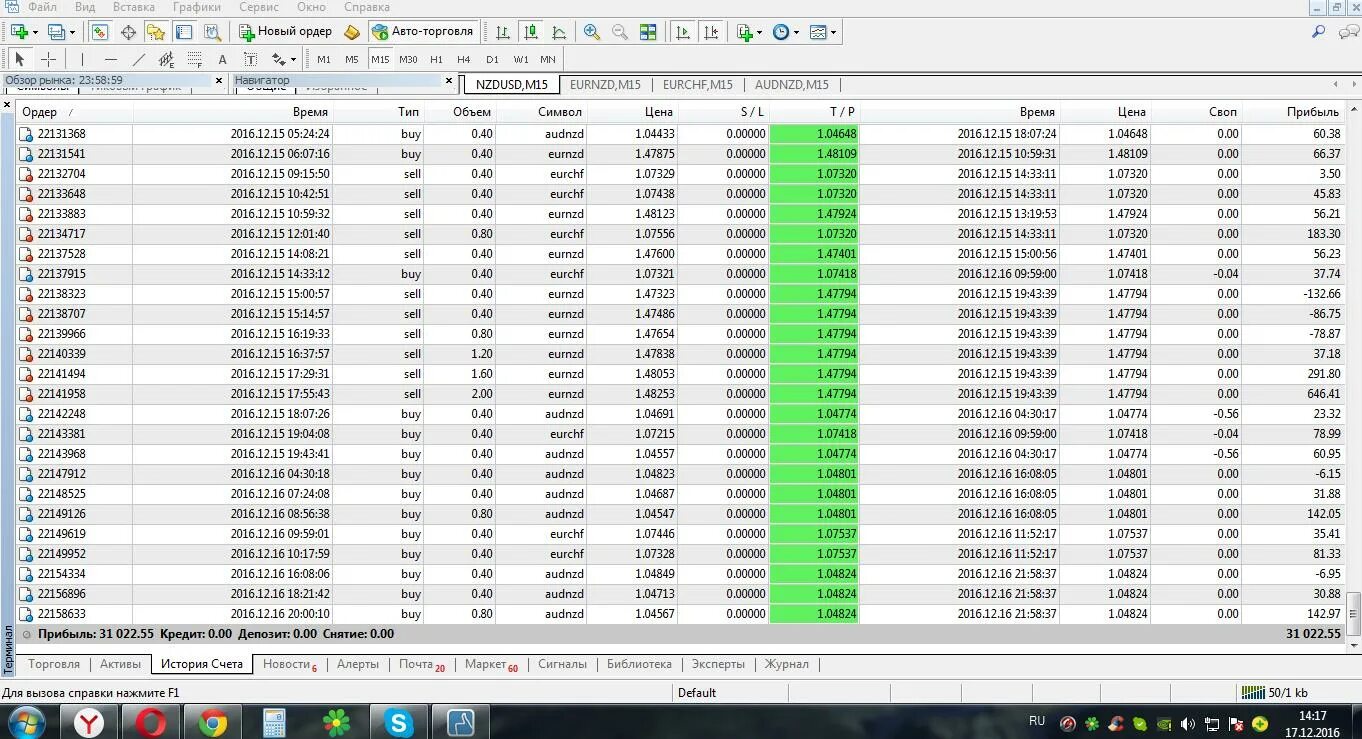Screen dimensions: 1362x739
Task: Switch timeframe to M30
Action: tap(408, 59)
